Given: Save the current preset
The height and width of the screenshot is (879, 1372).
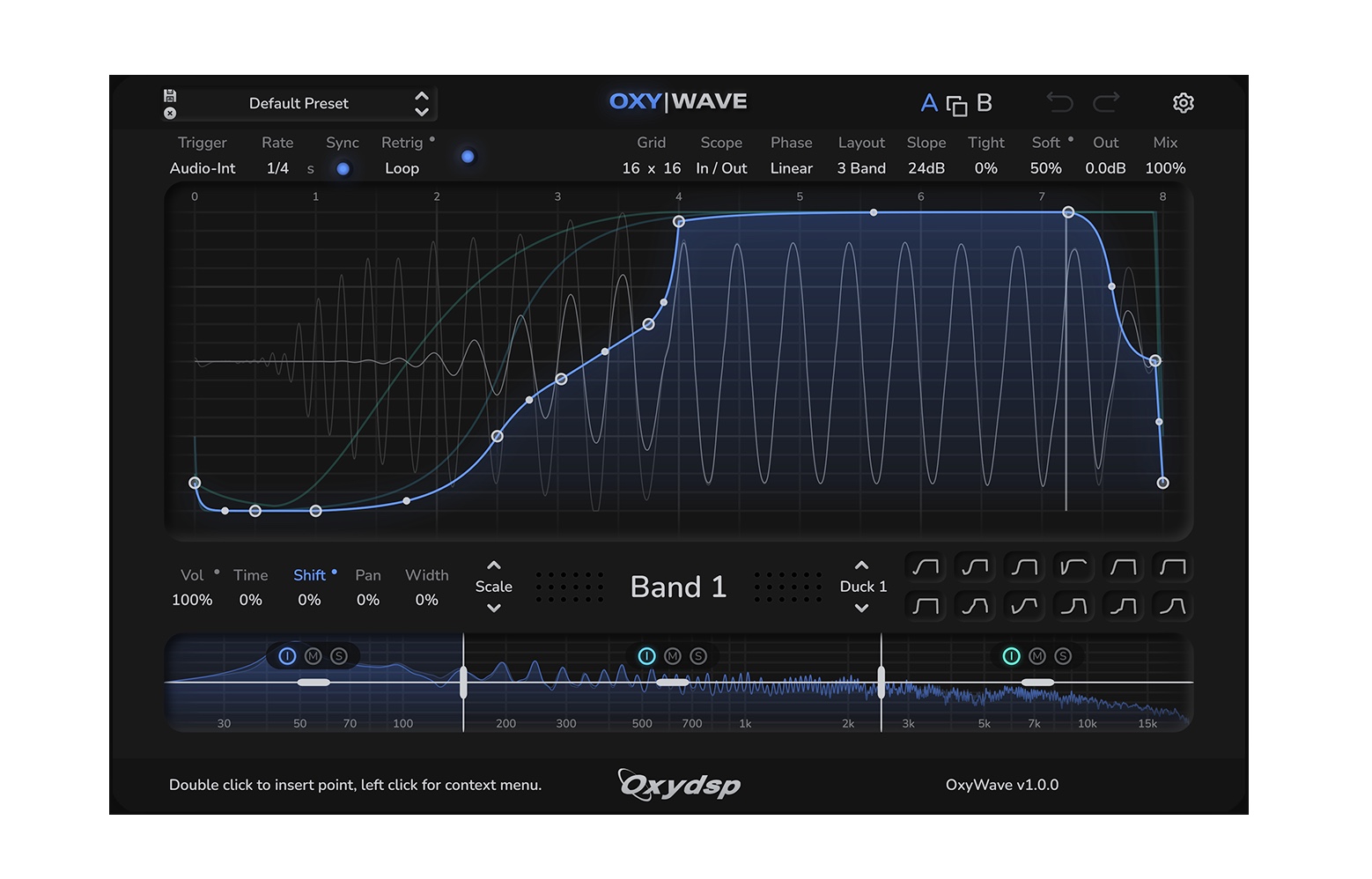Looking at the screenshot, I should [x=171, y=94].
